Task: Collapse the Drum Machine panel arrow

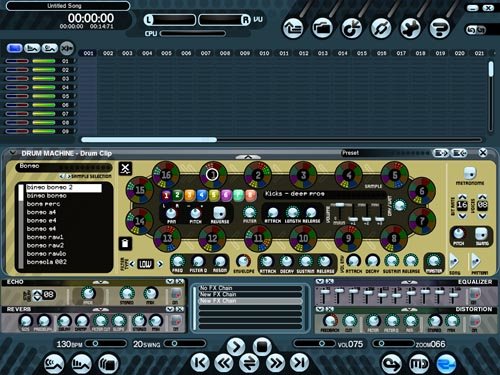Action: pyautogui.click(x=13, y=153)
